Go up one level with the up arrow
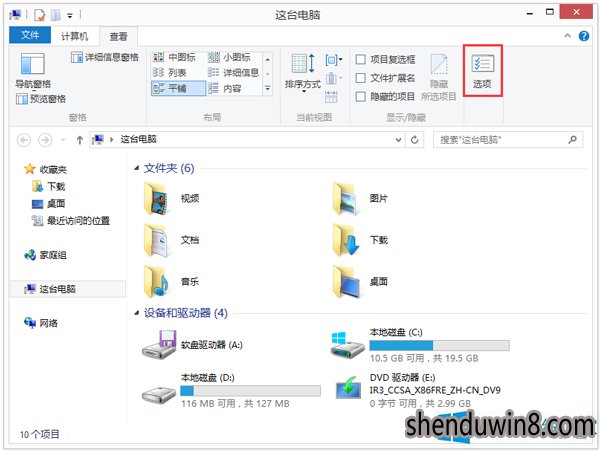The width and height of the screenshot is (600, 451). pos(80,140)
